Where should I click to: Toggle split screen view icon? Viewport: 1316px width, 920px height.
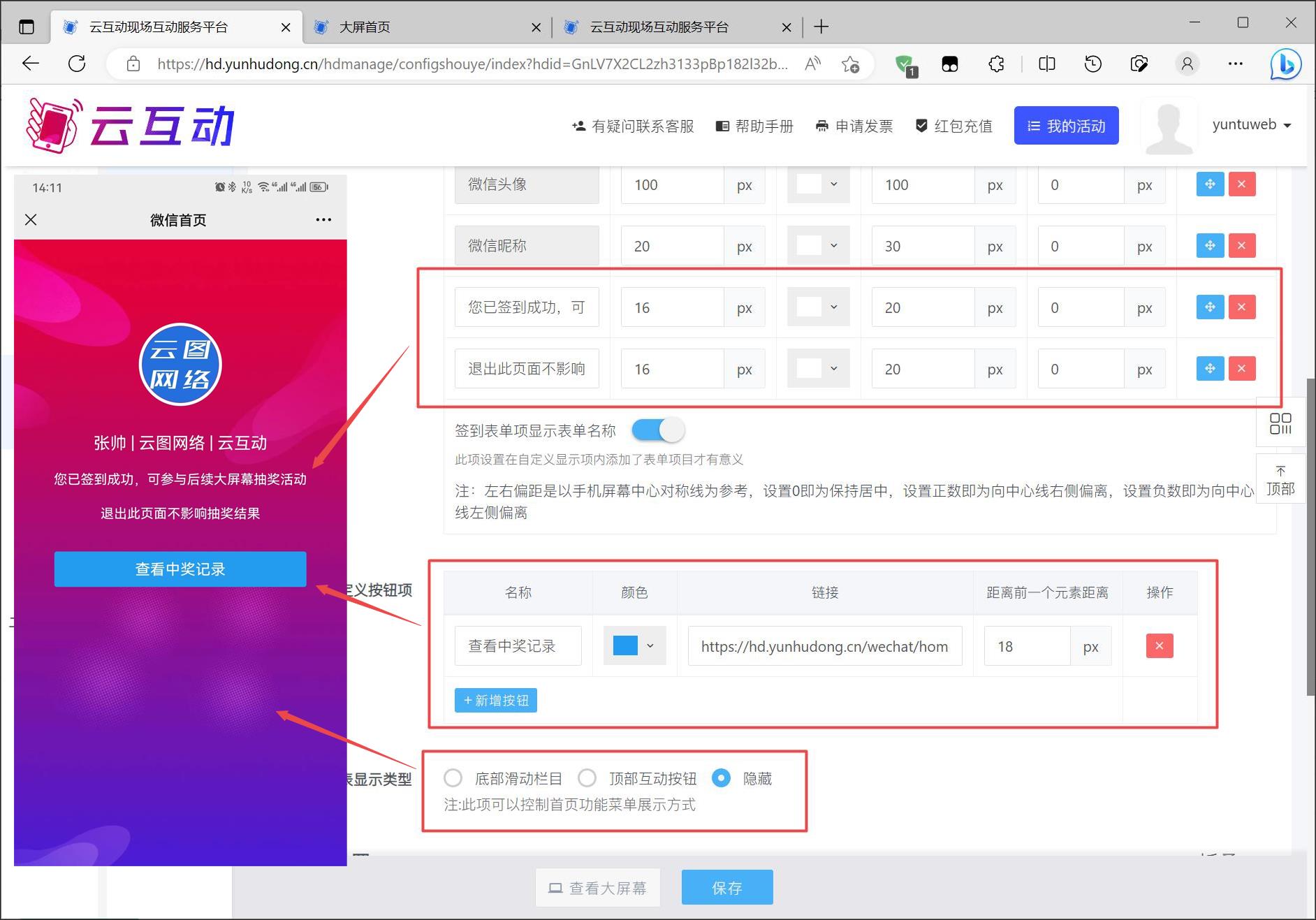[1046, 64]
